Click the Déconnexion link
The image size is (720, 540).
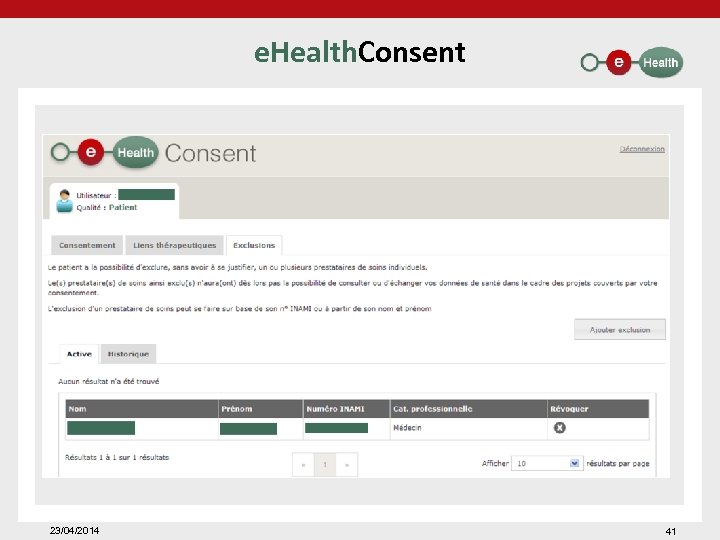642,149
